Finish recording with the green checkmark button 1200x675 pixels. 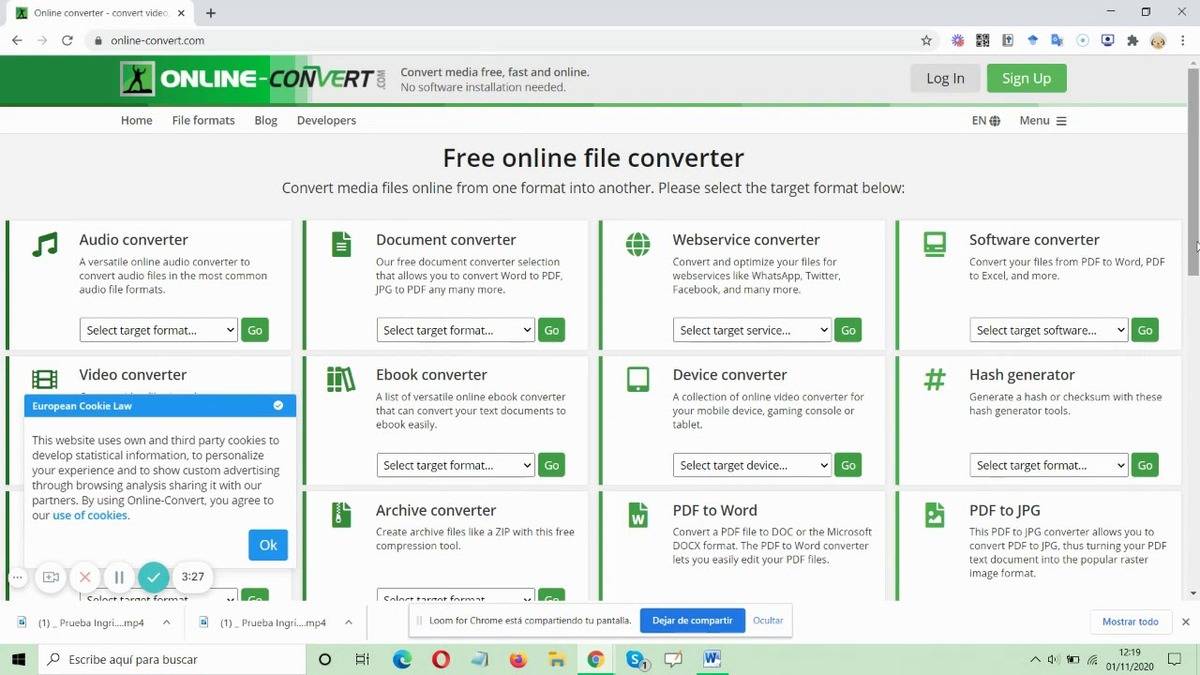click(x=153, y=577)
